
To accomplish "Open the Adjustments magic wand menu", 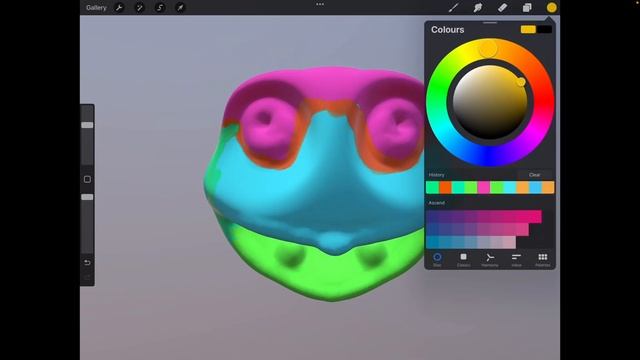I will pyautogui.click(x=140, y=8).
